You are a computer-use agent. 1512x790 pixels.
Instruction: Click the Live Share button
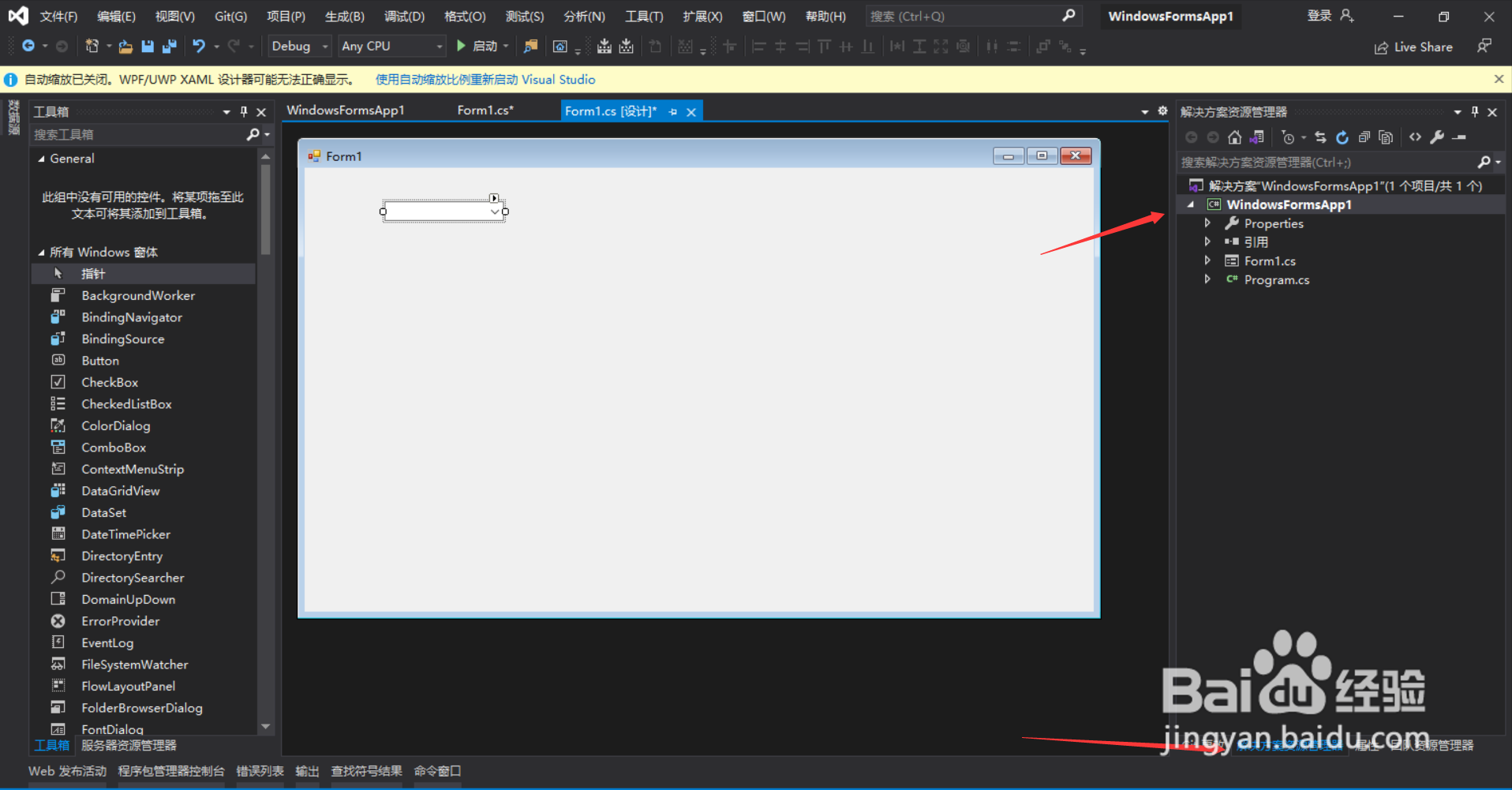coord(1413,46)
